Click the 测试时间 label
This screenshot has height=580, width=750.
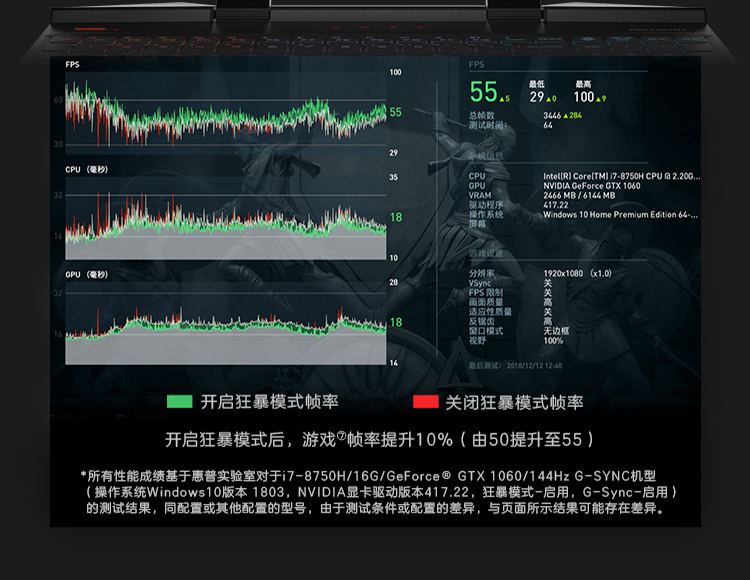click(486, 125)
